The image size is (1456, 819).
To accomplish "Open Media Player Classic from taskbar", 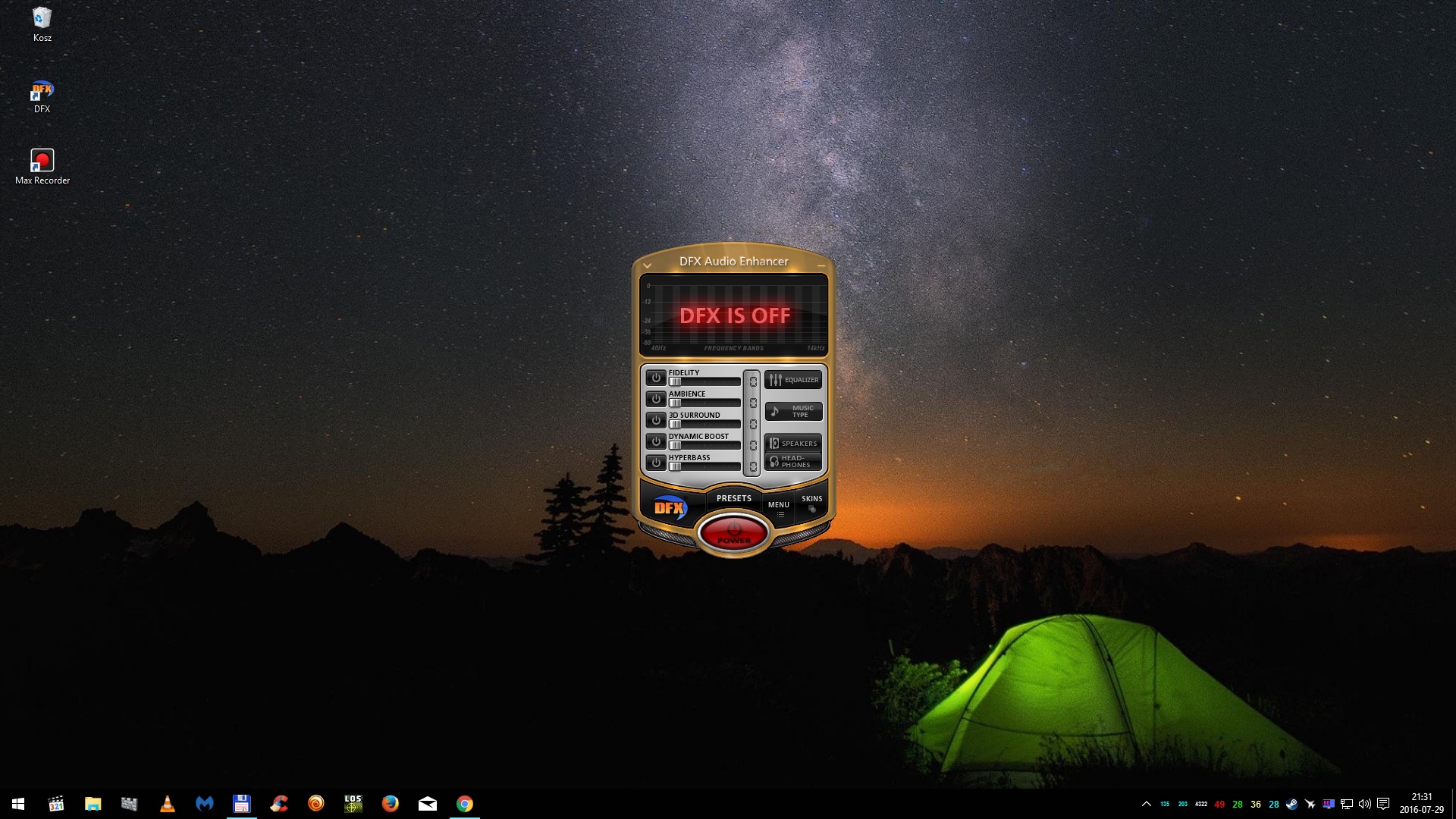I will point(55,804).
